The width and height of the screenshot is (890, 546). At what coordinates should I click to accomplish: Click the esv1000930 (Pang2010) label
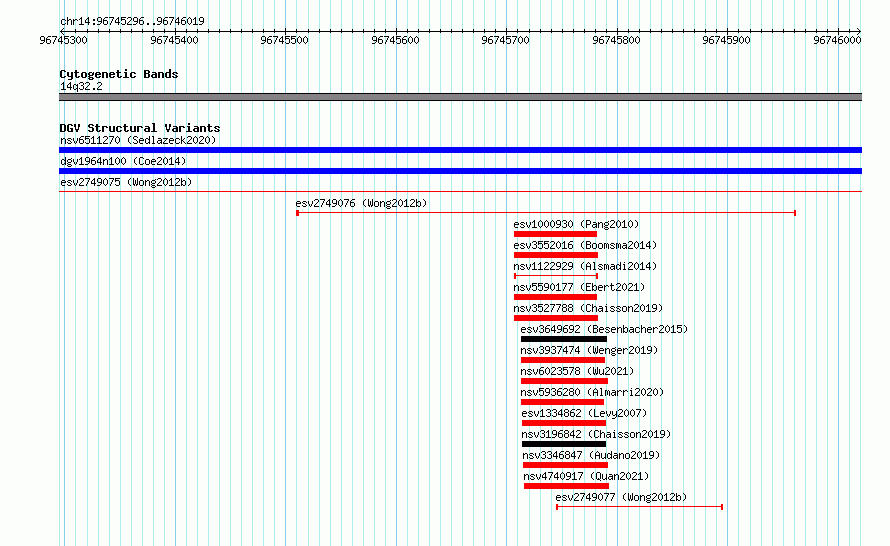[576, 224]
